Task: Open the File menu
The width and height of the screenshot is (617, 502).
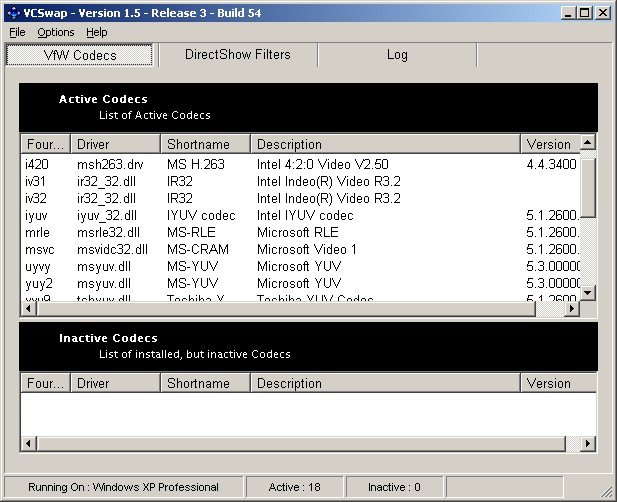Action: pyautogui.click(x=17, y=32)
